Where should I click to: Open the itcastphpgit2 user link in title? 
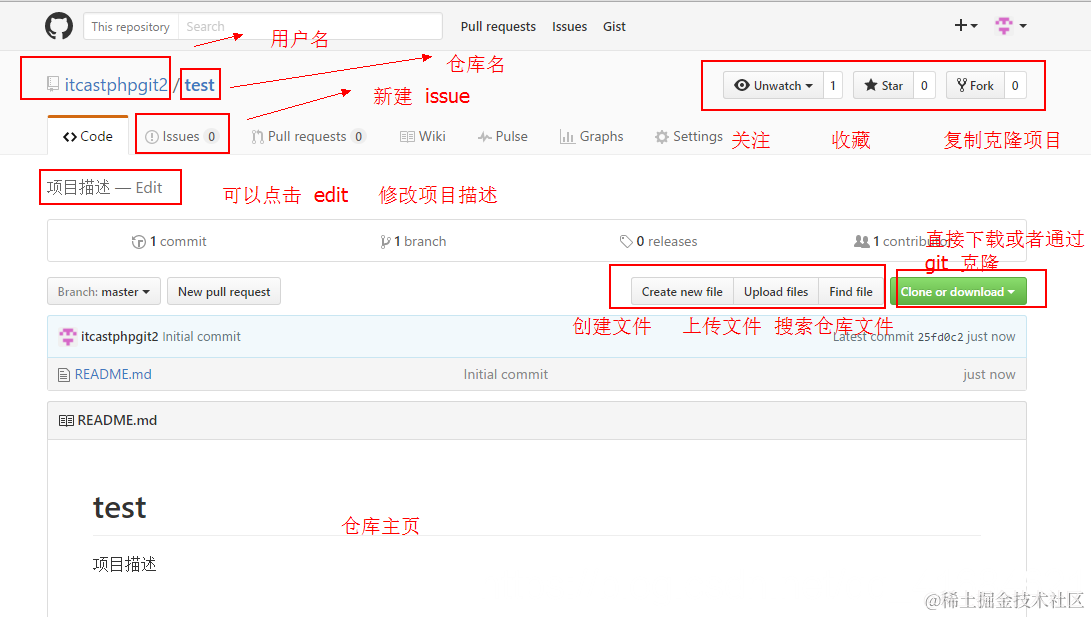116,85
